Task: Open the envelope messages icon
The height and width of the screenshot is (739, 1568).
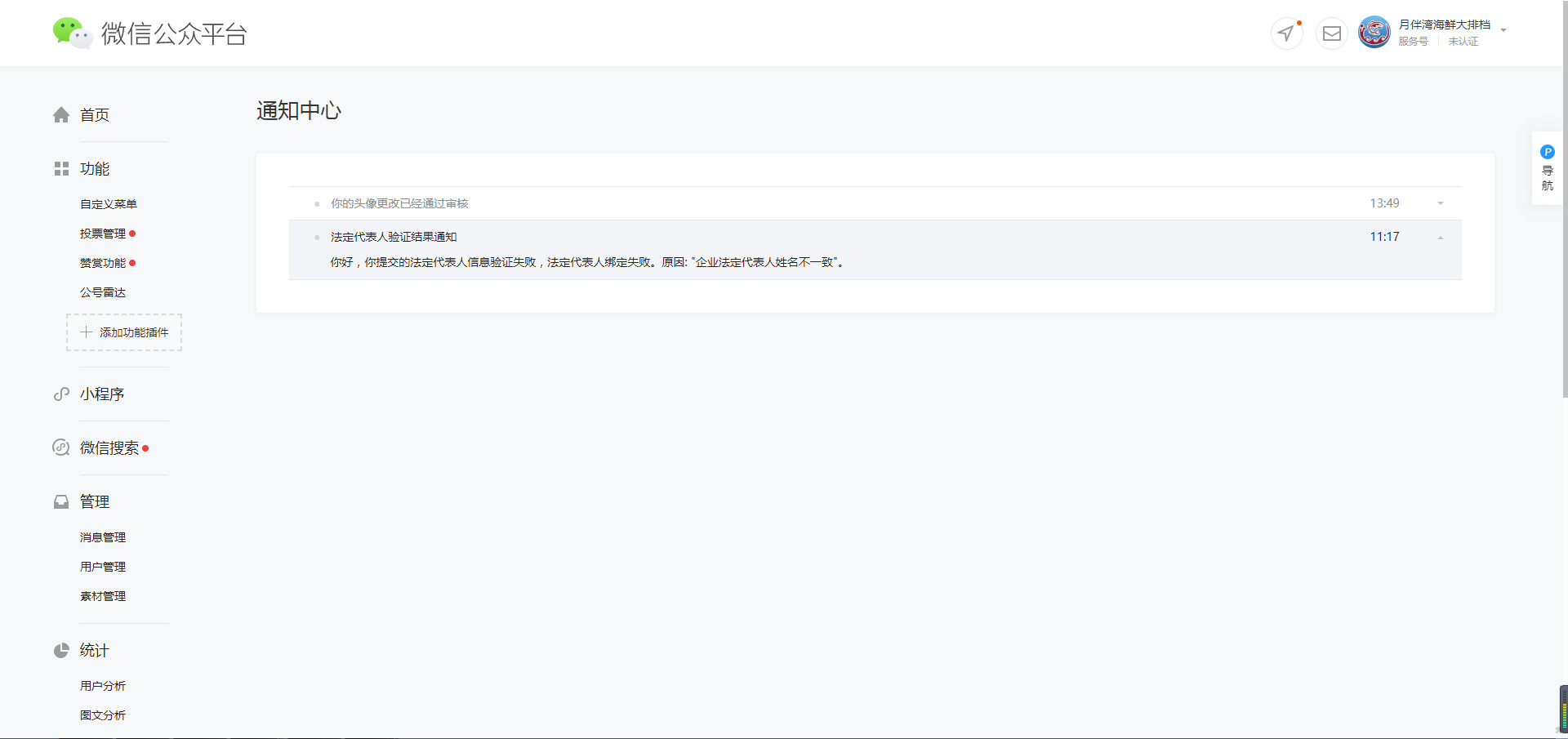Action: [1331, 33]
